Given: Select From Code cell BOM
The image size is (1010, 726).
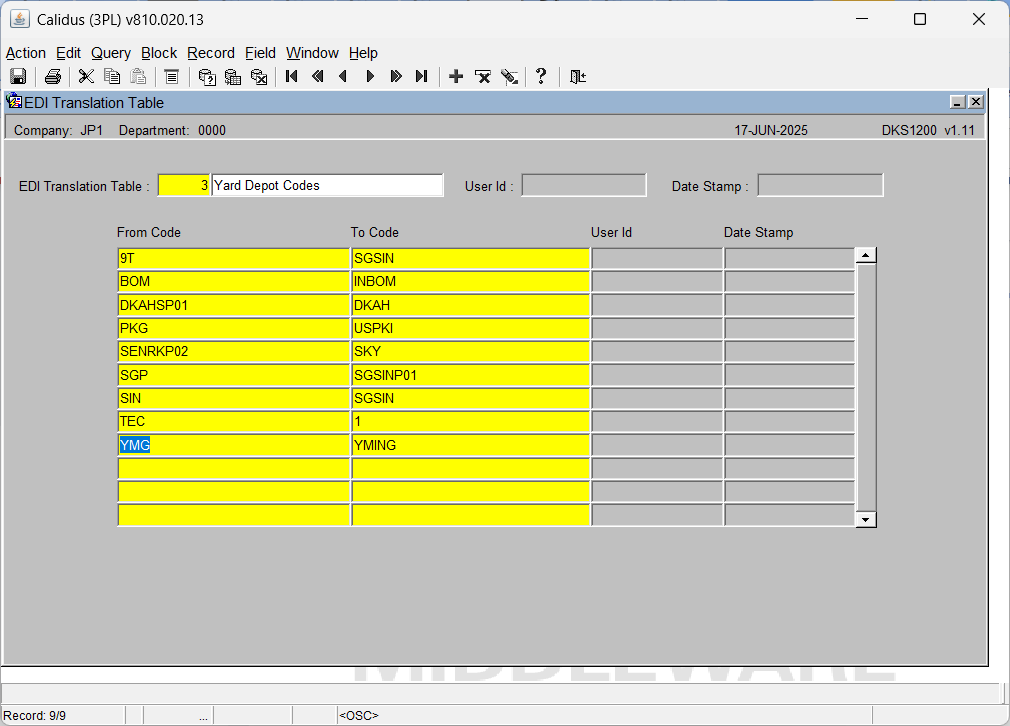Looking at the screenshot, I should tap(234, 282).
